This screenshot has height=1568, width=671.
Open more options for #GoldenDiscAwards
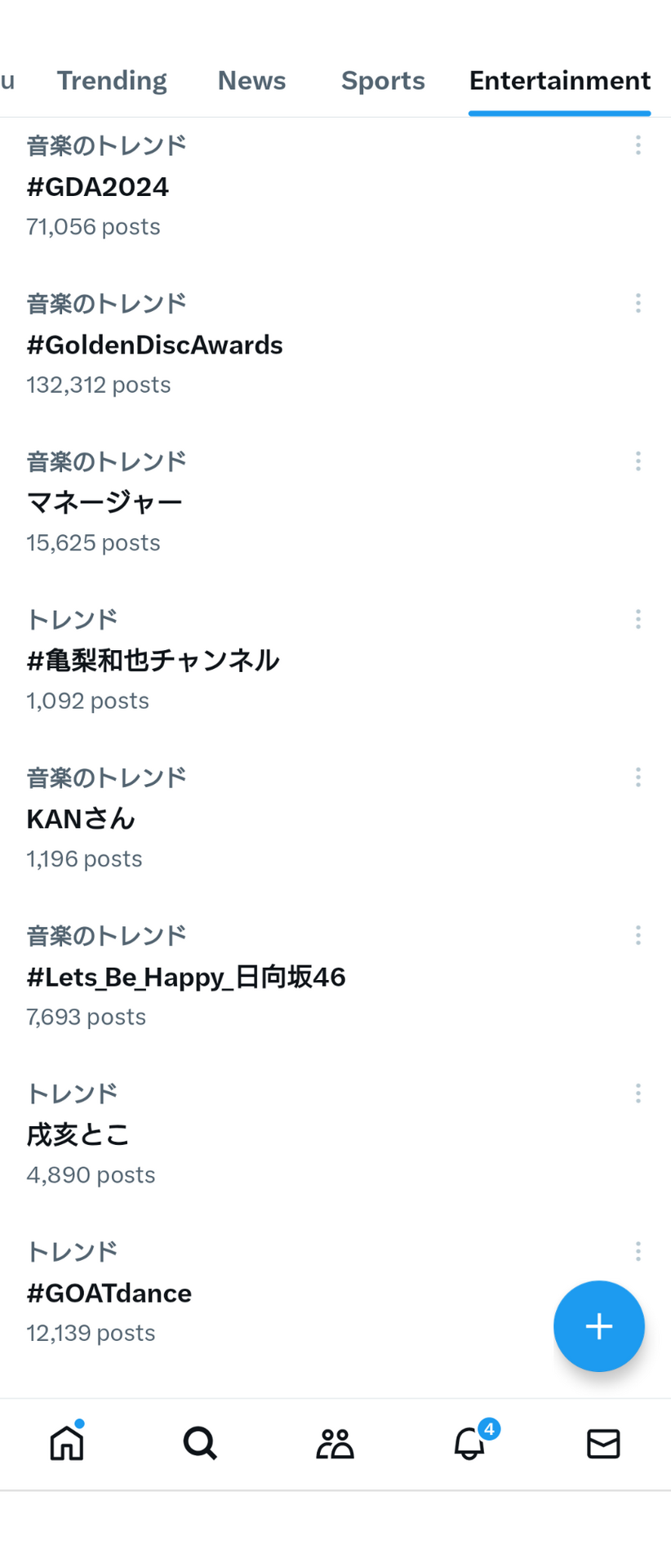coord(638,303)
